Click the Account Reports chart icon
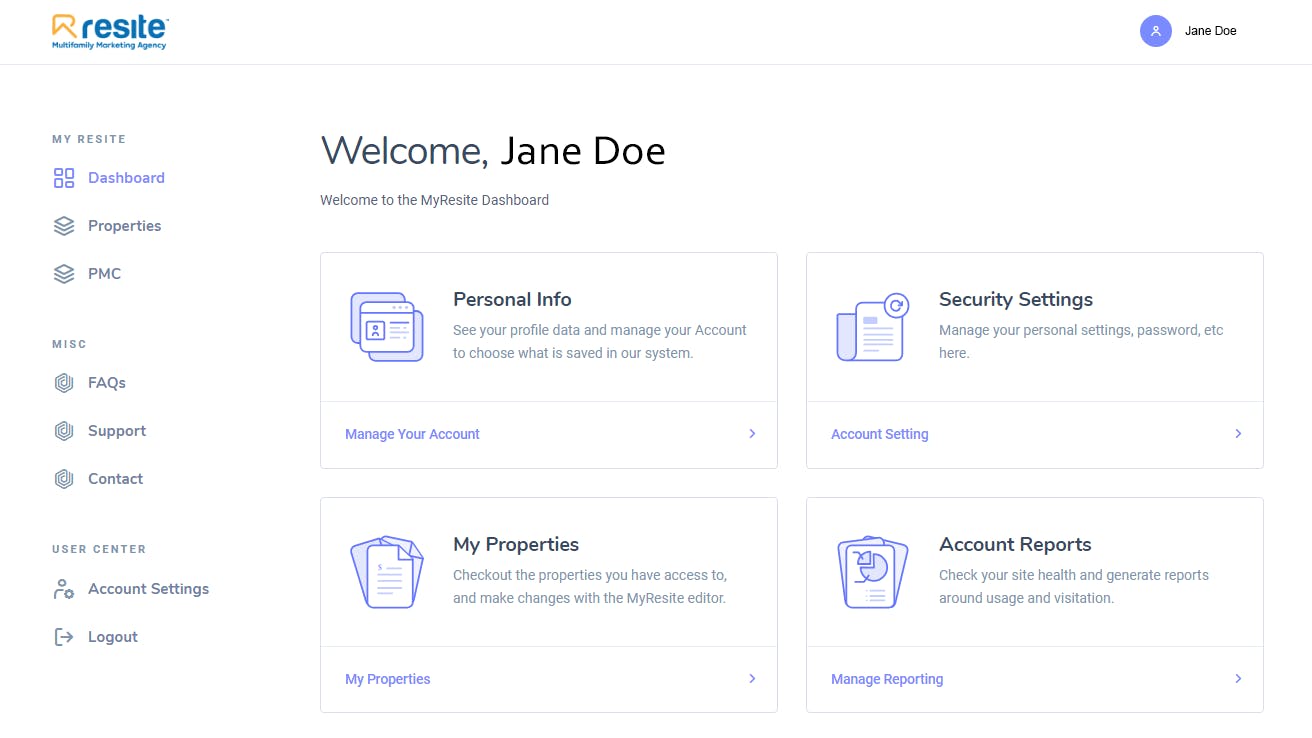The width and height of the screenshot is (1312, 738). coord(872,572)
